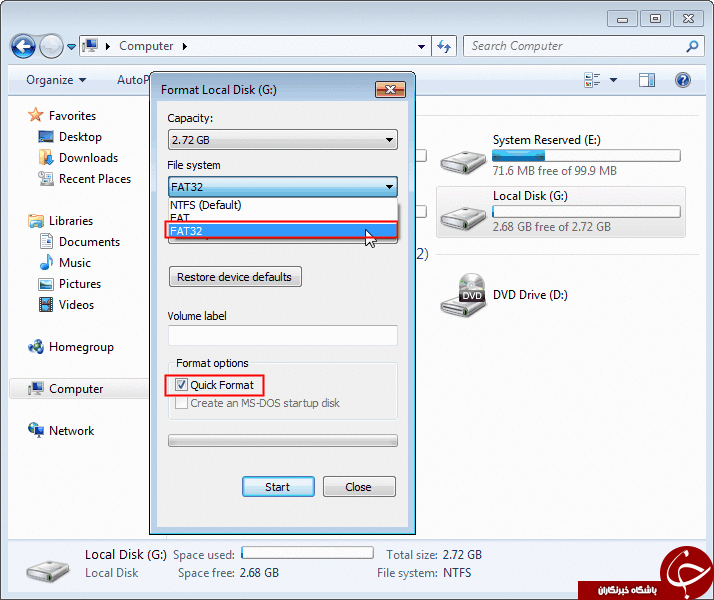Click the search magnifier icon

pos(692,46)
